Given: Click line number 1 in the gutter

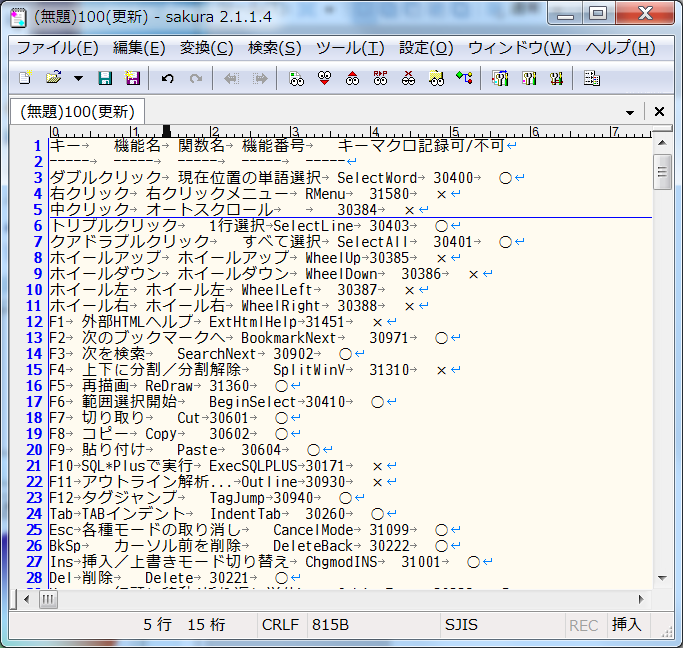Looking at the screenshot, I should pyautogui.click(x=38, y=145).
